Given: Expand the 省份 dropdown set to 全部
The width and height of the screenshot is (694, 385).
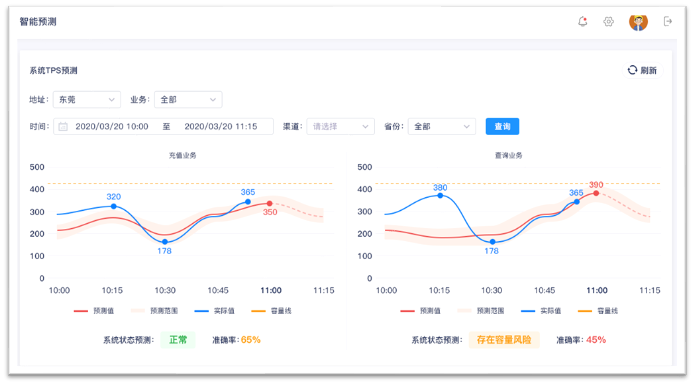Looking at the screenshot, I should (x=442, y=127).
